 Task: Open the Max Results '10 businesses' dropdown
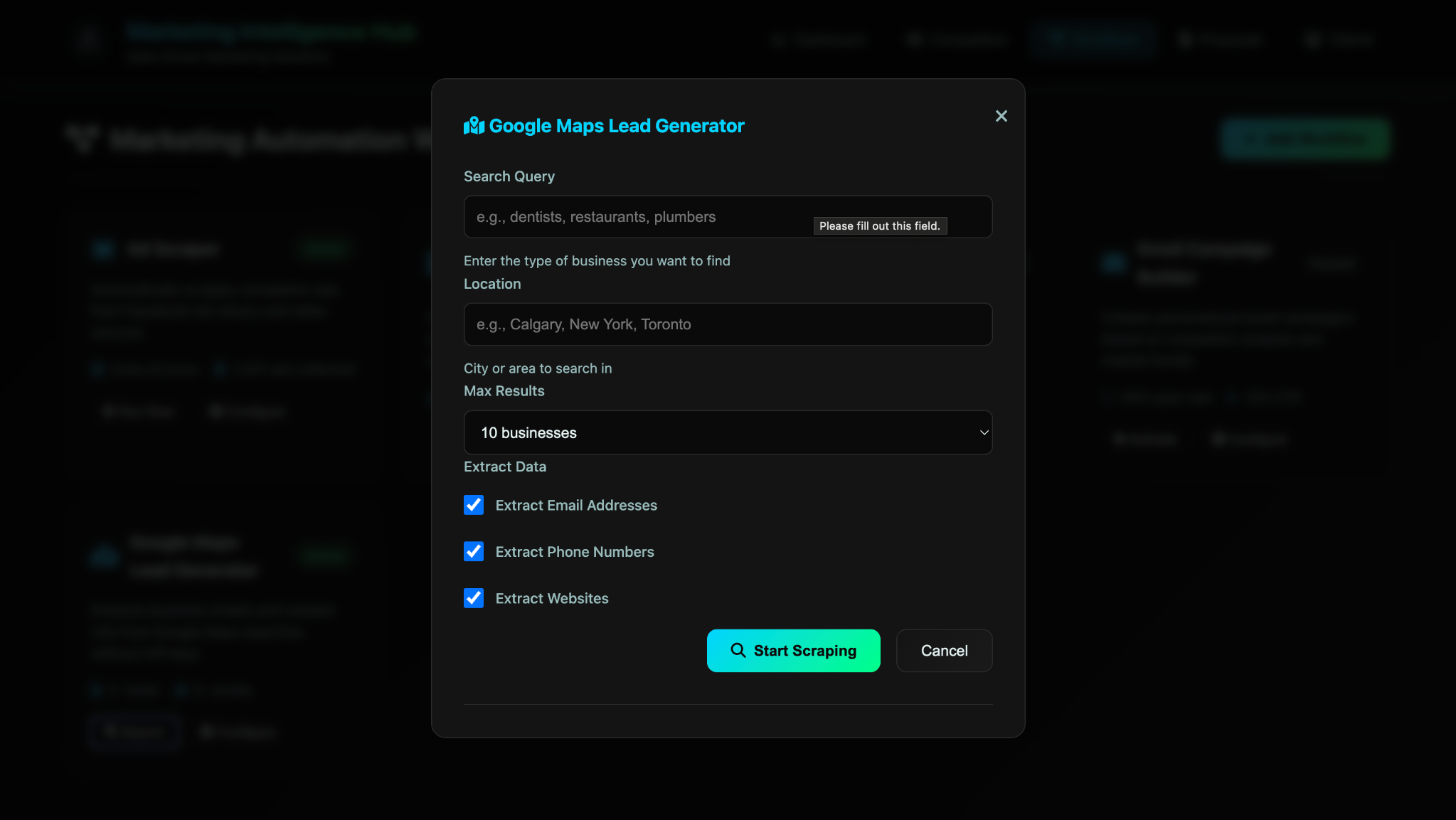pyautogui.click(x=728, y=432)
